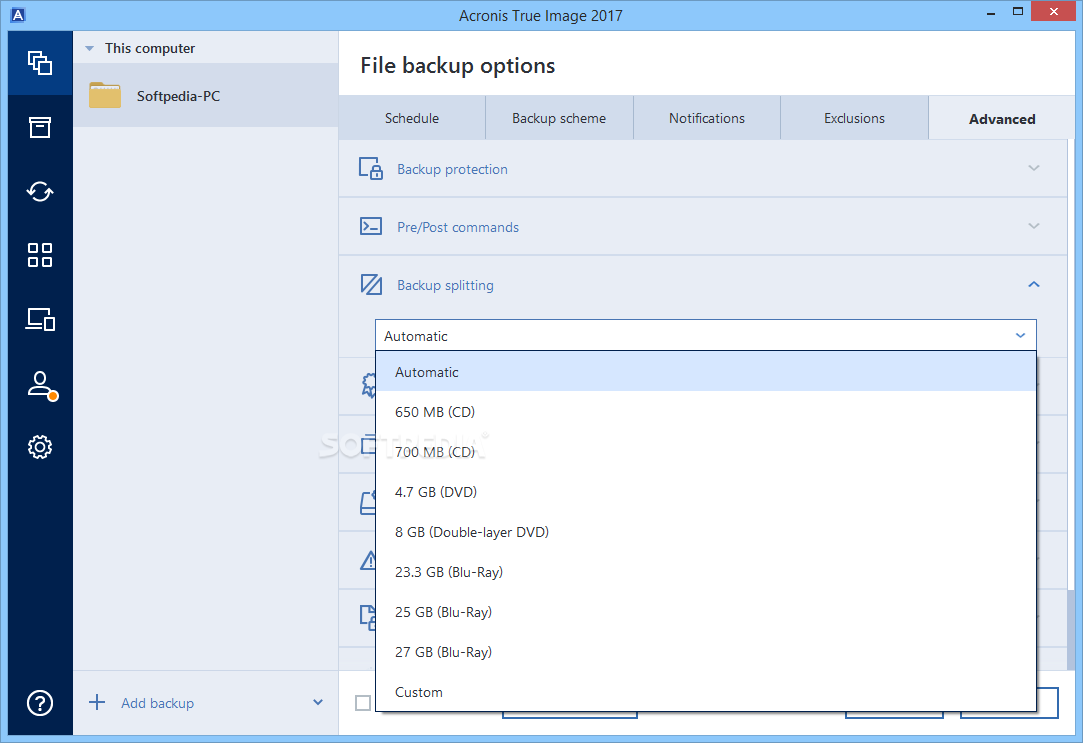Image resolution: width=1083 pixels, height=743 pixels.
Task: Open Help question mark icon
Action: pyautogui.click(x=40, y=703)
